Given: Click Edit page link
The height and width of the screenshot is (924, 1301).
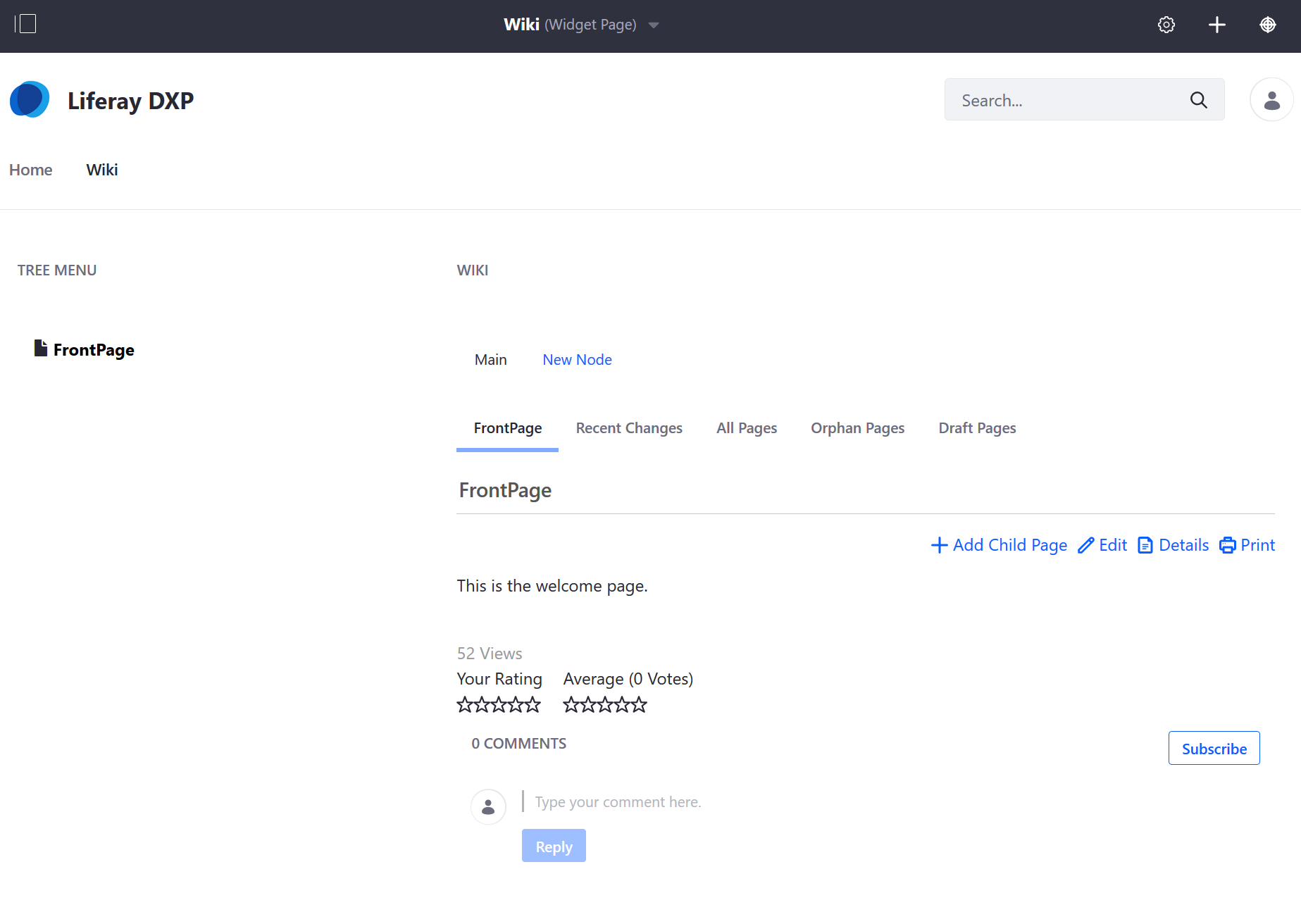Looking at the screenshot, I should (x=1102, y=545).
